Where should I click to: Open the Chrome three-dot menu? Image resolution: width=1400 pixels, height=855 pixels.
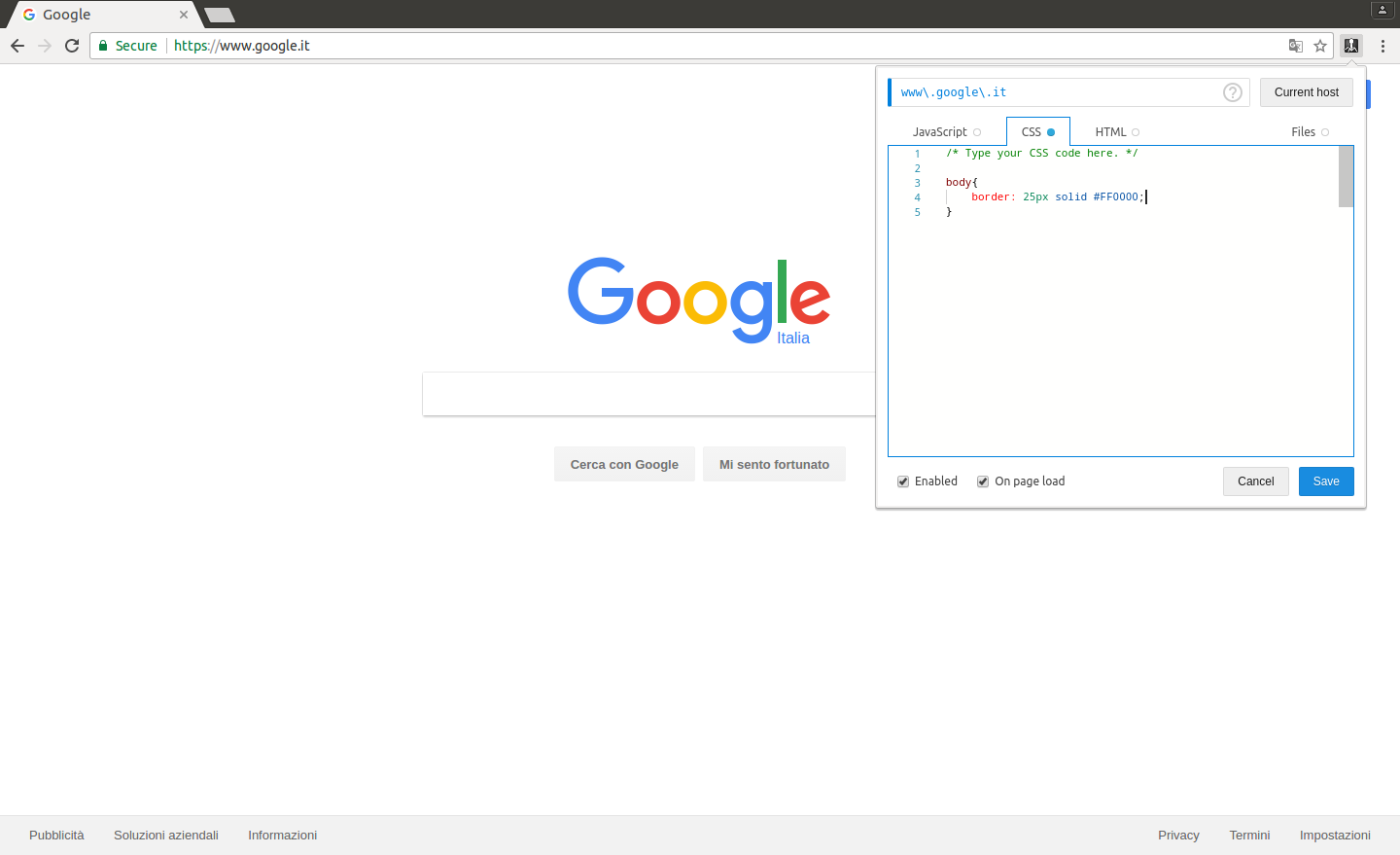[1382, 46]
